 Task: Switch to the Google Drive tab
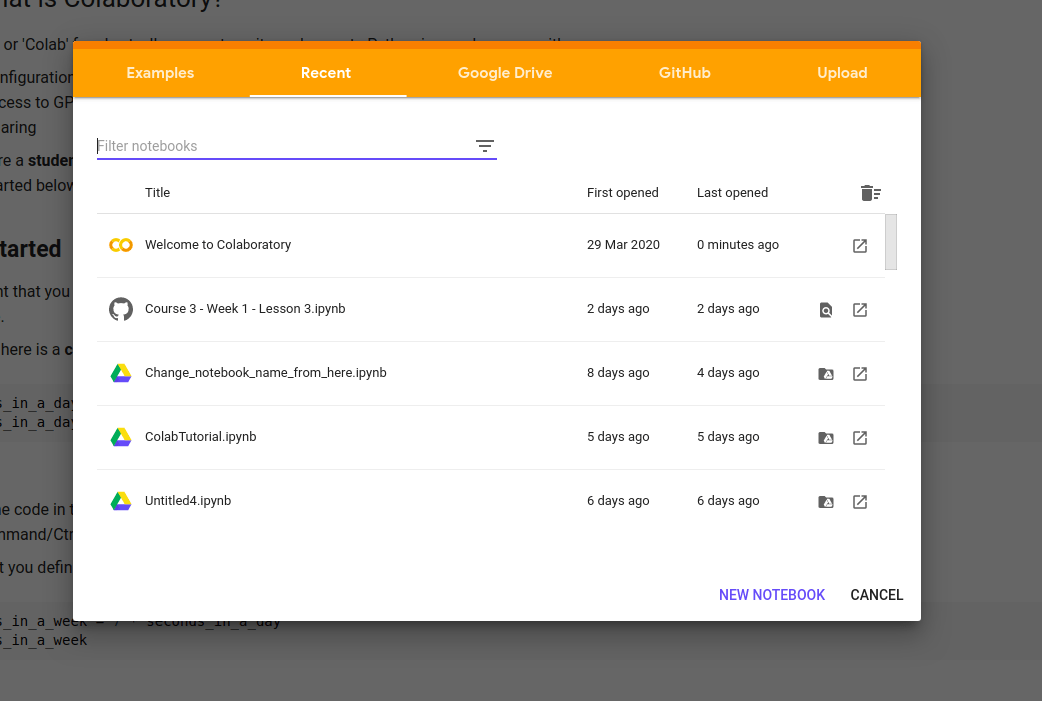(504, 73)
